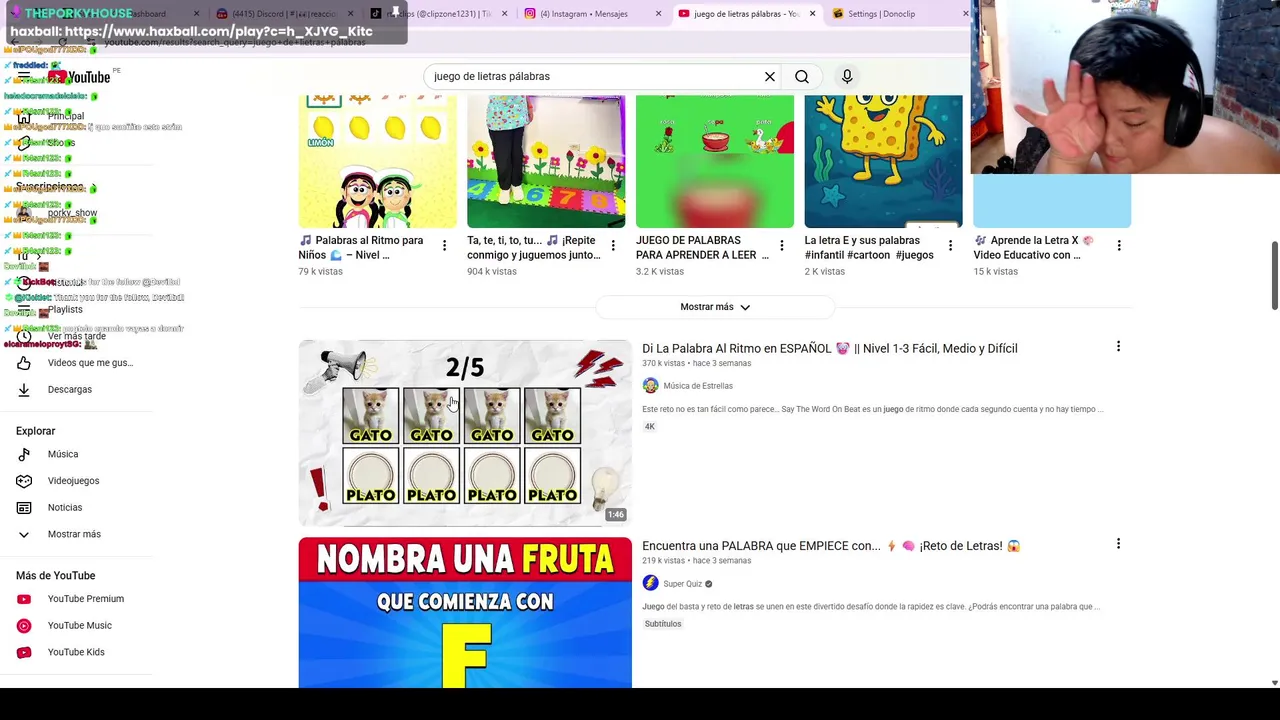Viewport: 1280px width, 720px height.
Task: Close the YouTube juego de lietras tab
Action: (812, 14)
